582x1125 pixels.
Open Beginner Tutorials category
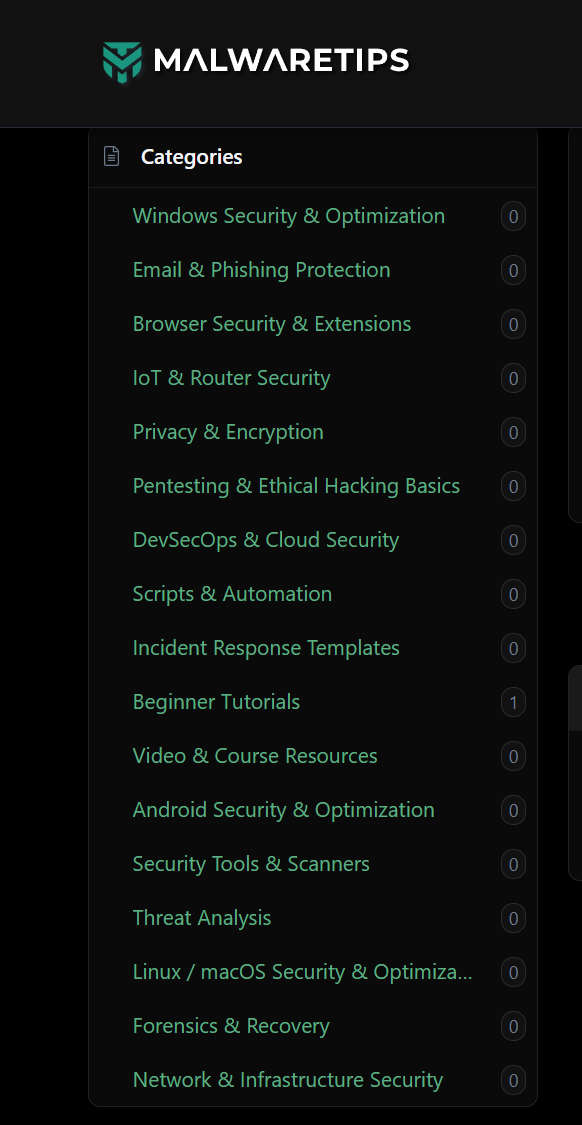coord(216,702)
